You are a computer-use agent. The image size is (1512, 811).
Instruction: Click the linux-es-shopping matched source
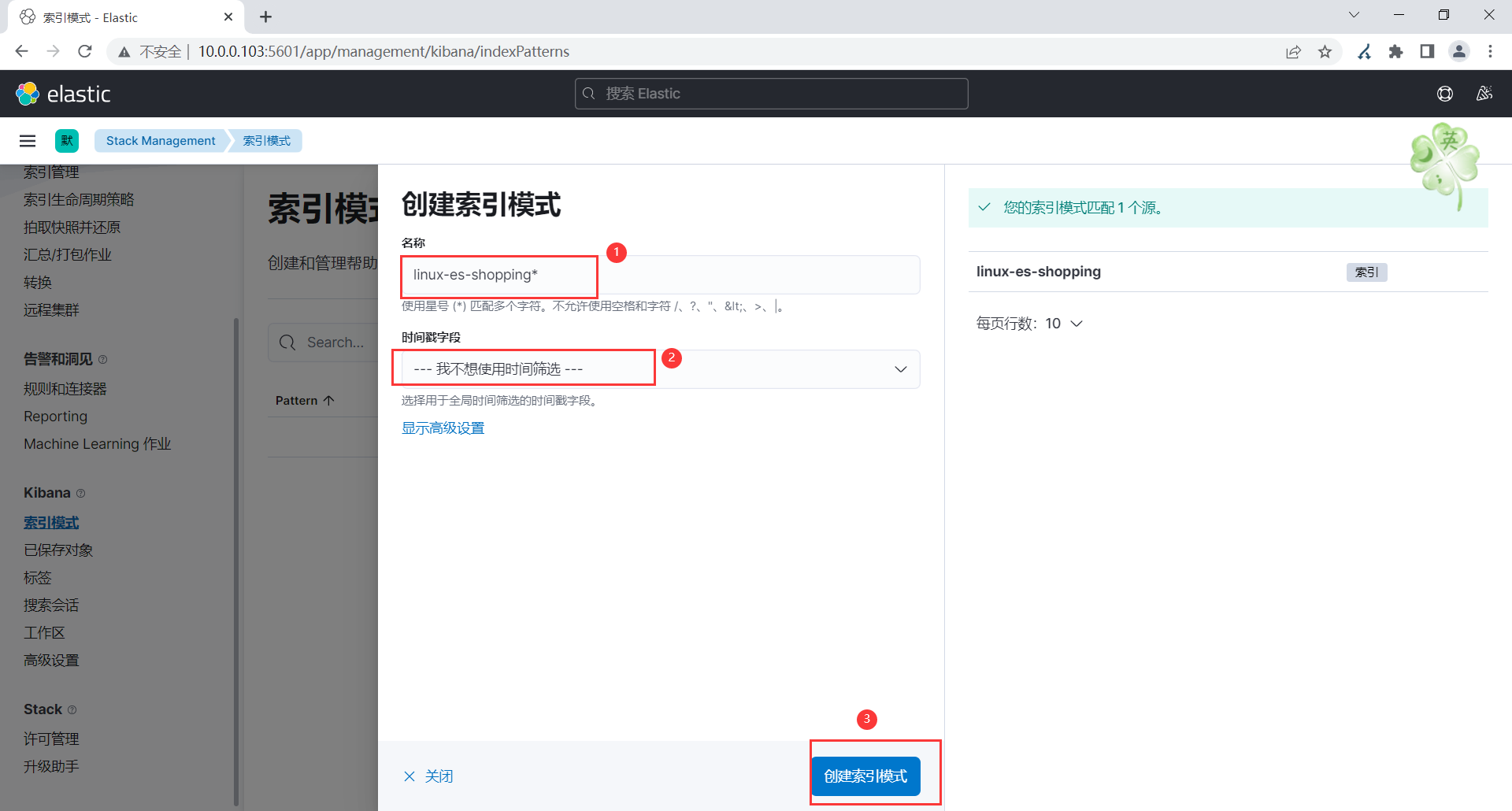coord(1039,272)
